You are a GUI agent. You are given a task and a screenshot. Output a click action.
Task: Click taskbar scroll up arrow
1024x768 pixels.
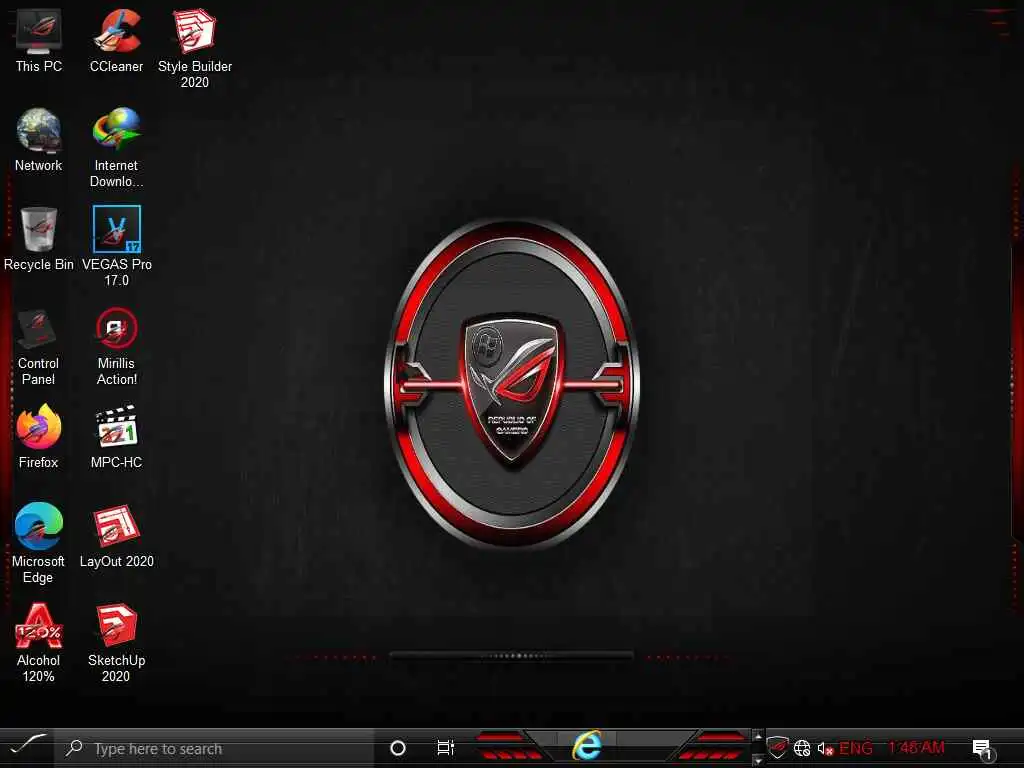point(758,737)
